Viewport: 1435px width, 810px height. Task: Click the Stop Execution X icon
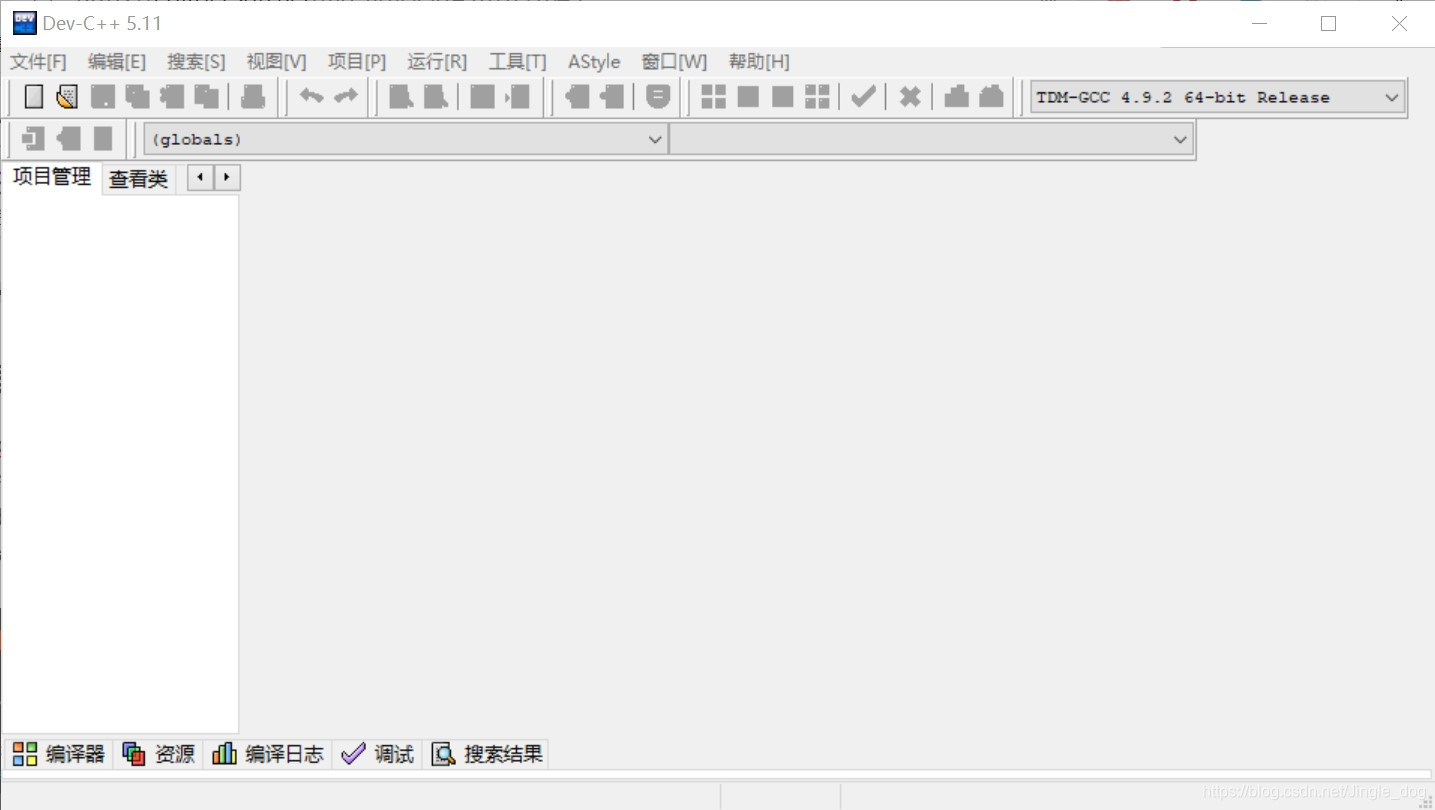pyautogui.click(x=910, y=97)
